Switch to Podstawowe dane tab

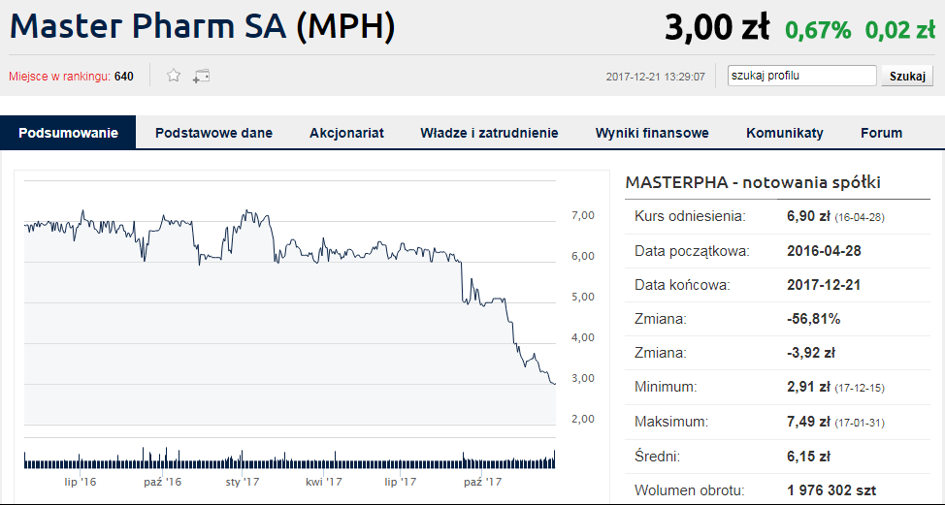point(214,133)
